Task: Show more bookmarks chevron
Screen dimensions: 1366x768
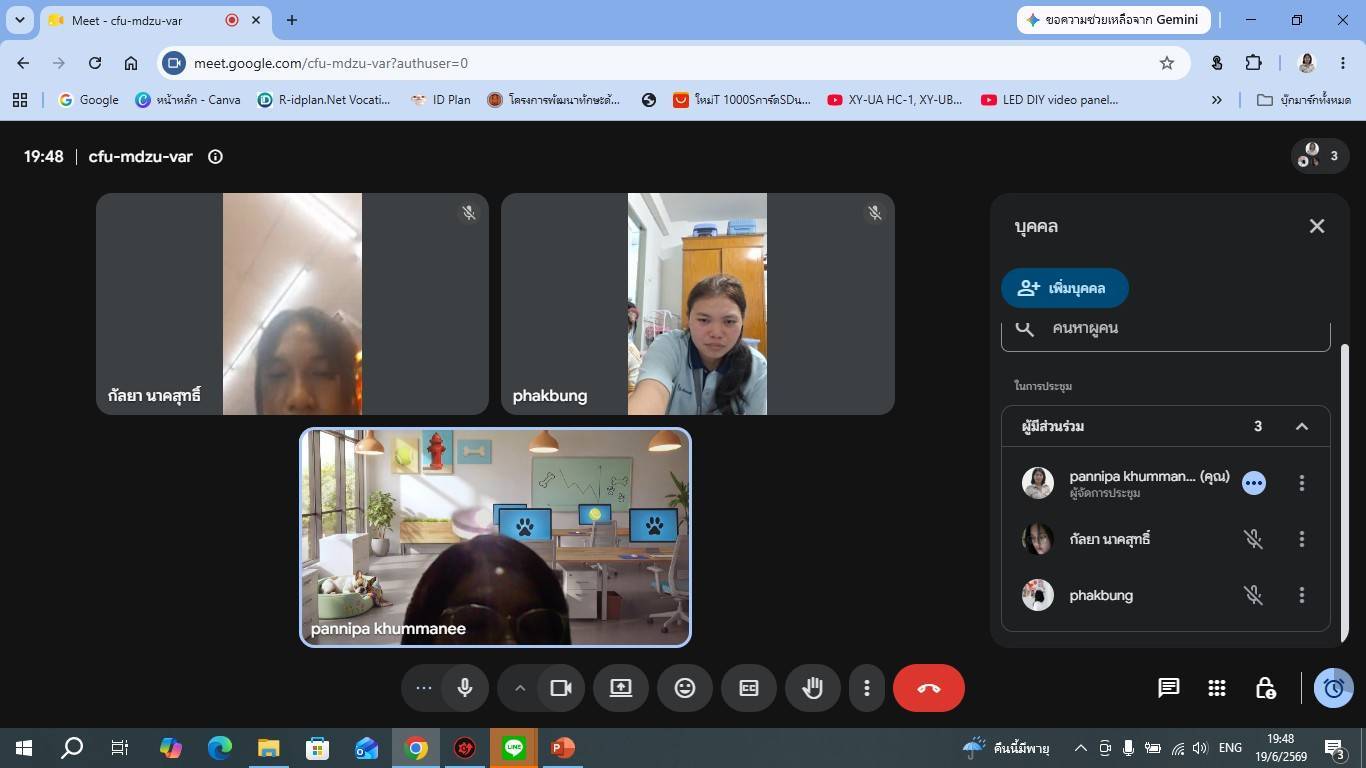Action: pos(1216,100)
